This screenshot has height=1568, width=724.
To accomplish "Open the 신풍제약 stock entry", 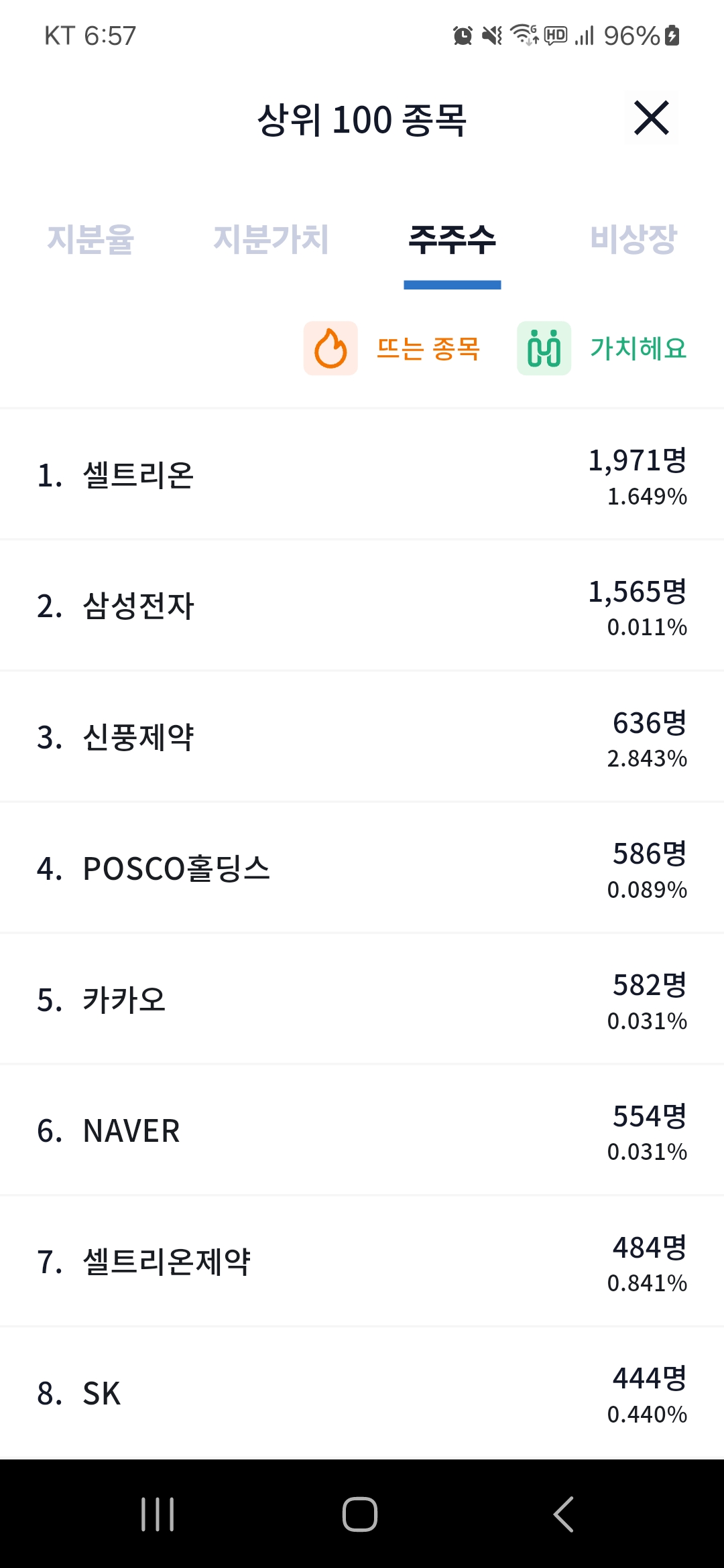I will (x=362, y=737).
